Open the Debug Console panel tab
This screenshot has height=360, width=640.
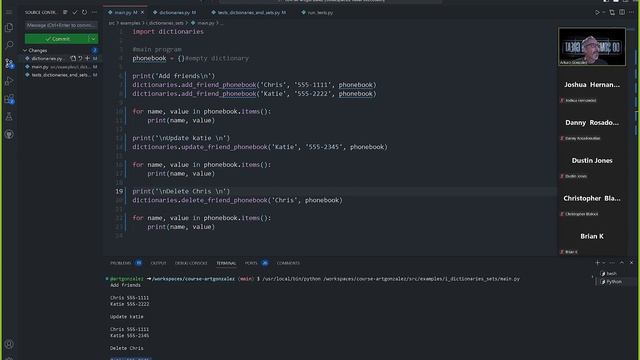pyautogui.click(x=191, y=263)
